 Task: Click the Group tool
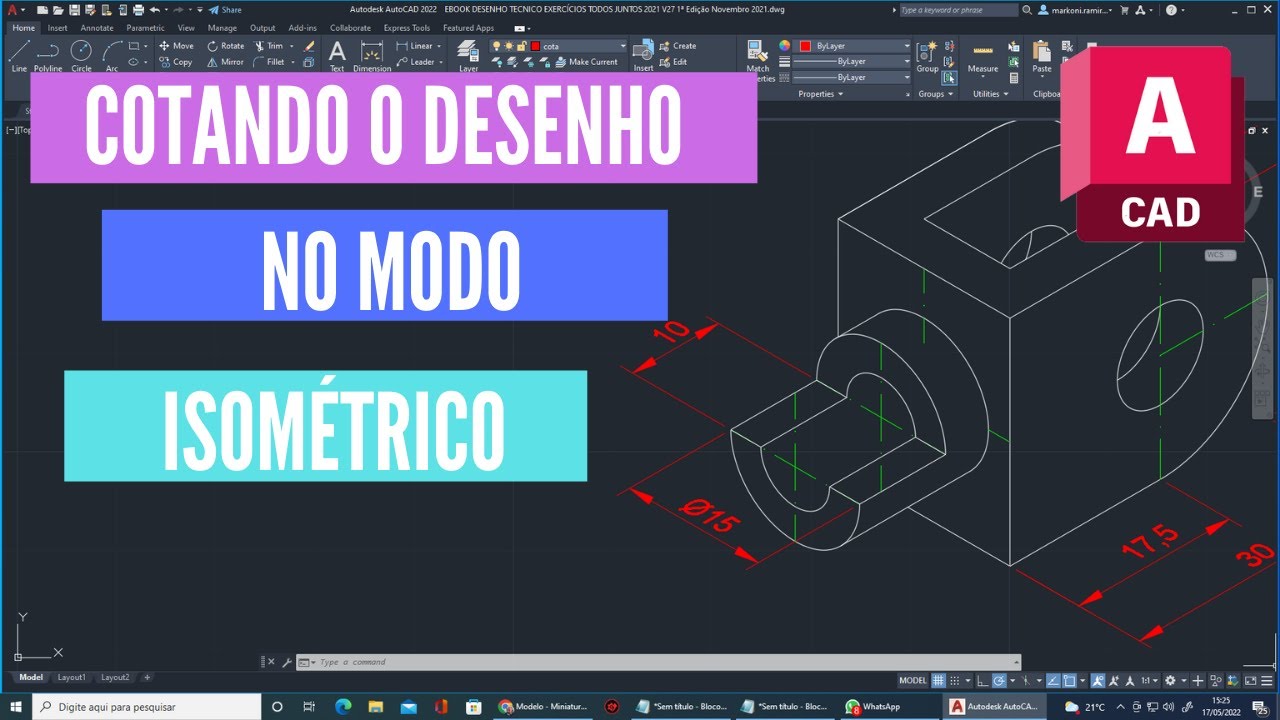click(x=927, y=56)
